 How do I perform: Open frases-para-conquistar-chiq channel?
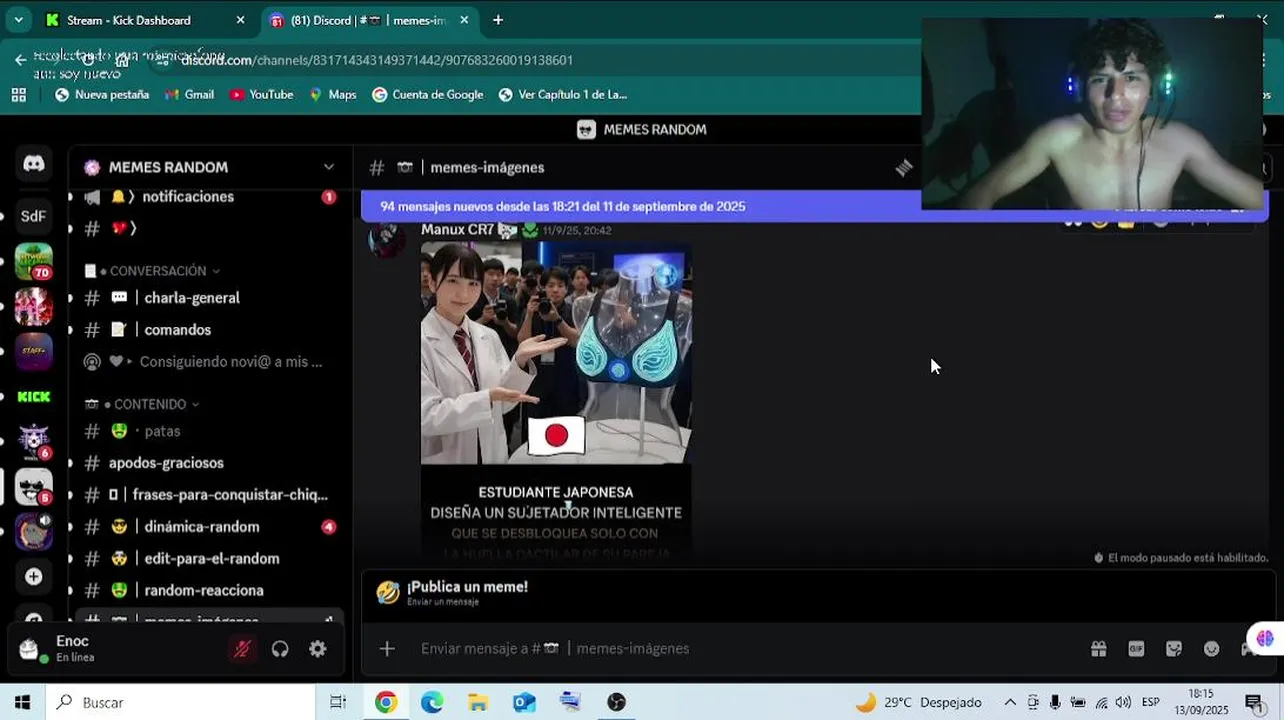point(207,495)
